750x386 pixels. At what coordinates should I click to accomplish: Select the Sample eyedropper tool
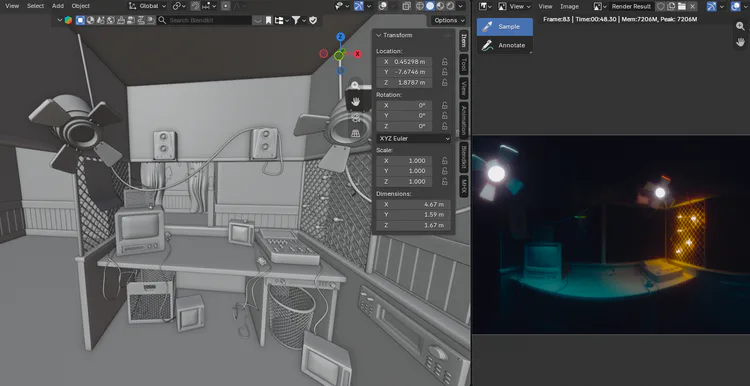[505, 27]
